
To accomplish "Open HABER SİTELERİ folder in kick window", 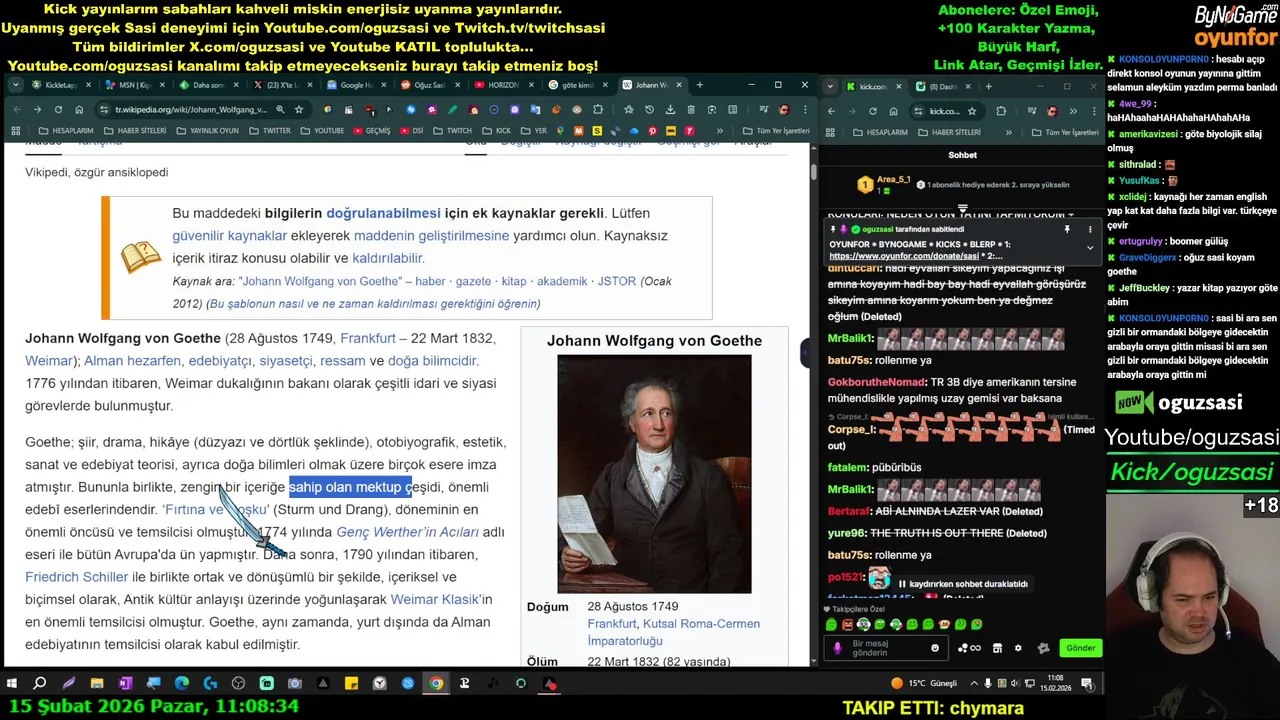I will point(950,132).
